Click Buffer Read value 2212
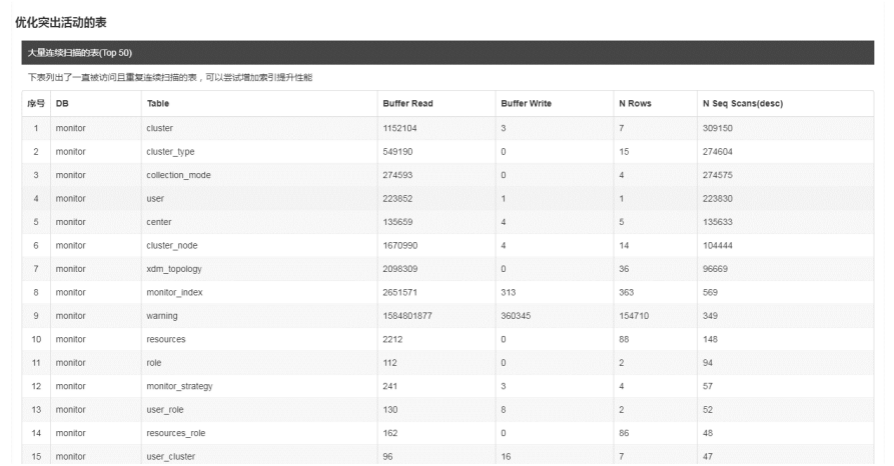The width and height of the screenshot is (894, 466). click(392, 339)
